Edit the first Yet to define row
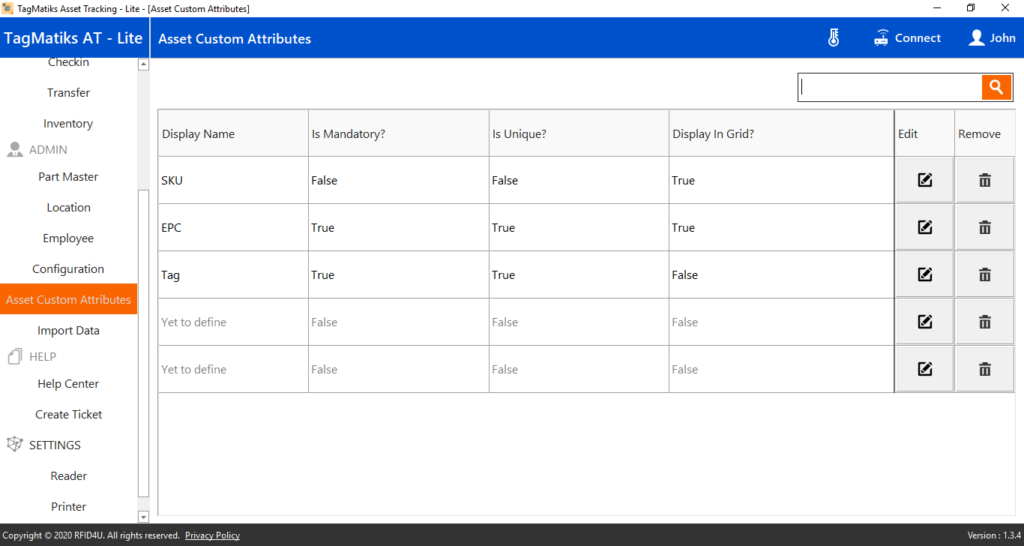The image size is (1024, 546). [924, 322]
